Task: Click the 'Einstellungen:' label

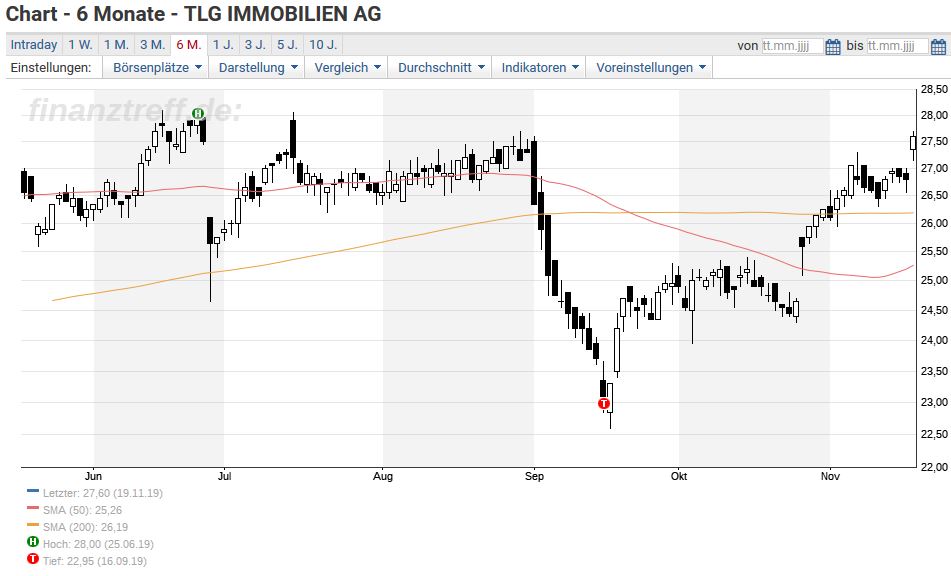Action: click(x=51, y=67)
